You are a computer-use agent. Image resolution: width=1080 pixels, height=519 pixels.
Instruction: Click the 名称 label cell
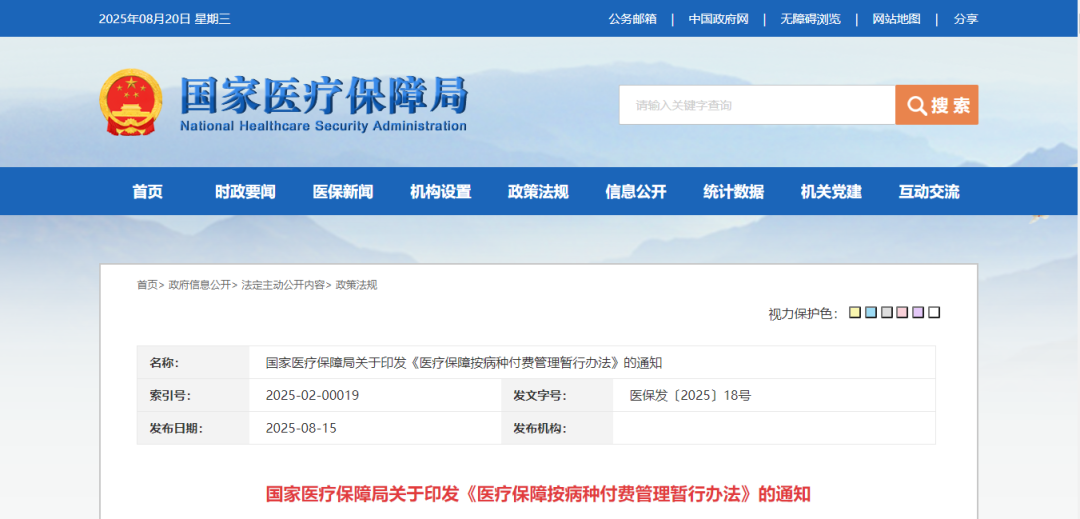click(194, 362)
